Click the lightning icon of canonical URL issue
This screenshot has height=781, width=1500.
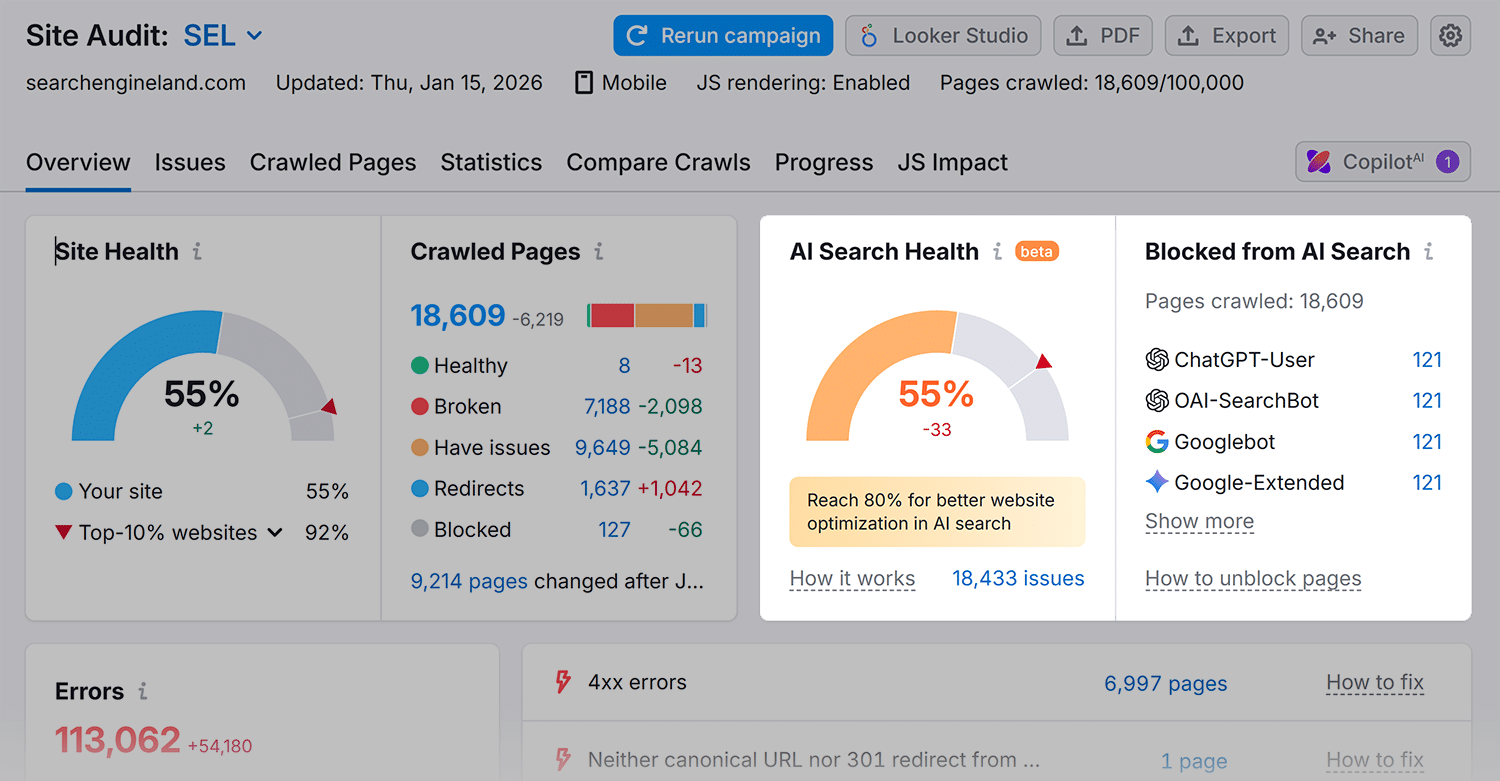pyautogui.click(x=563, y=760)
